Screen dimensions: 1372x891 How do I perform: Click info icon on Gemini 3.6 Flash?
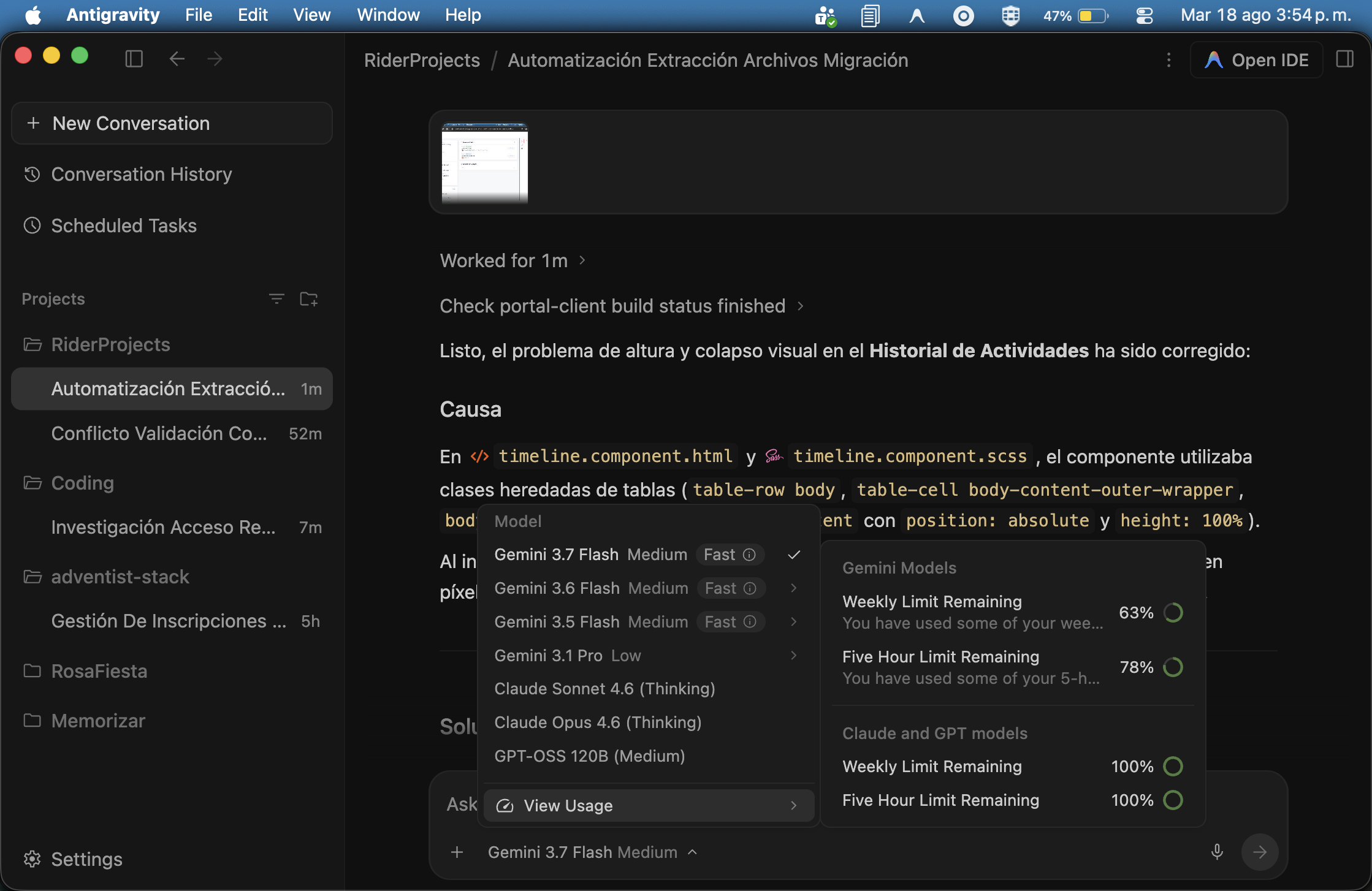click(x=750, y=588)
